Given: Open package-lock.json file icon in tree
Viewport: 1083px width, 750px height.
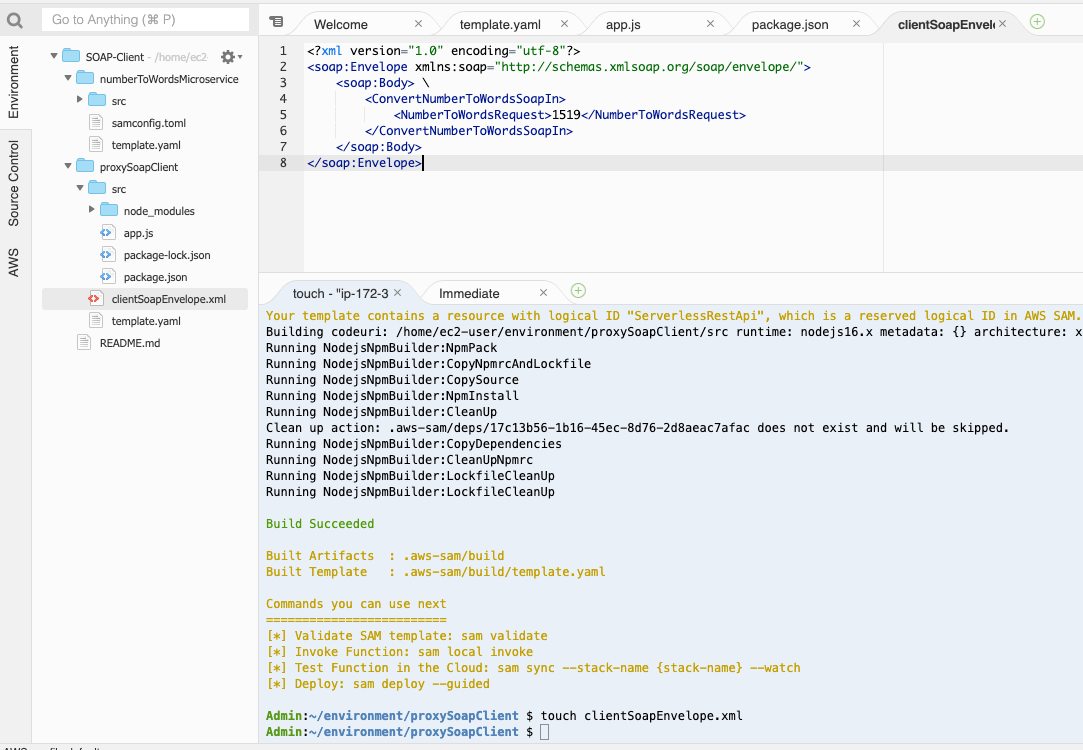Looking at the screenshot, I should tap(108, 255).
